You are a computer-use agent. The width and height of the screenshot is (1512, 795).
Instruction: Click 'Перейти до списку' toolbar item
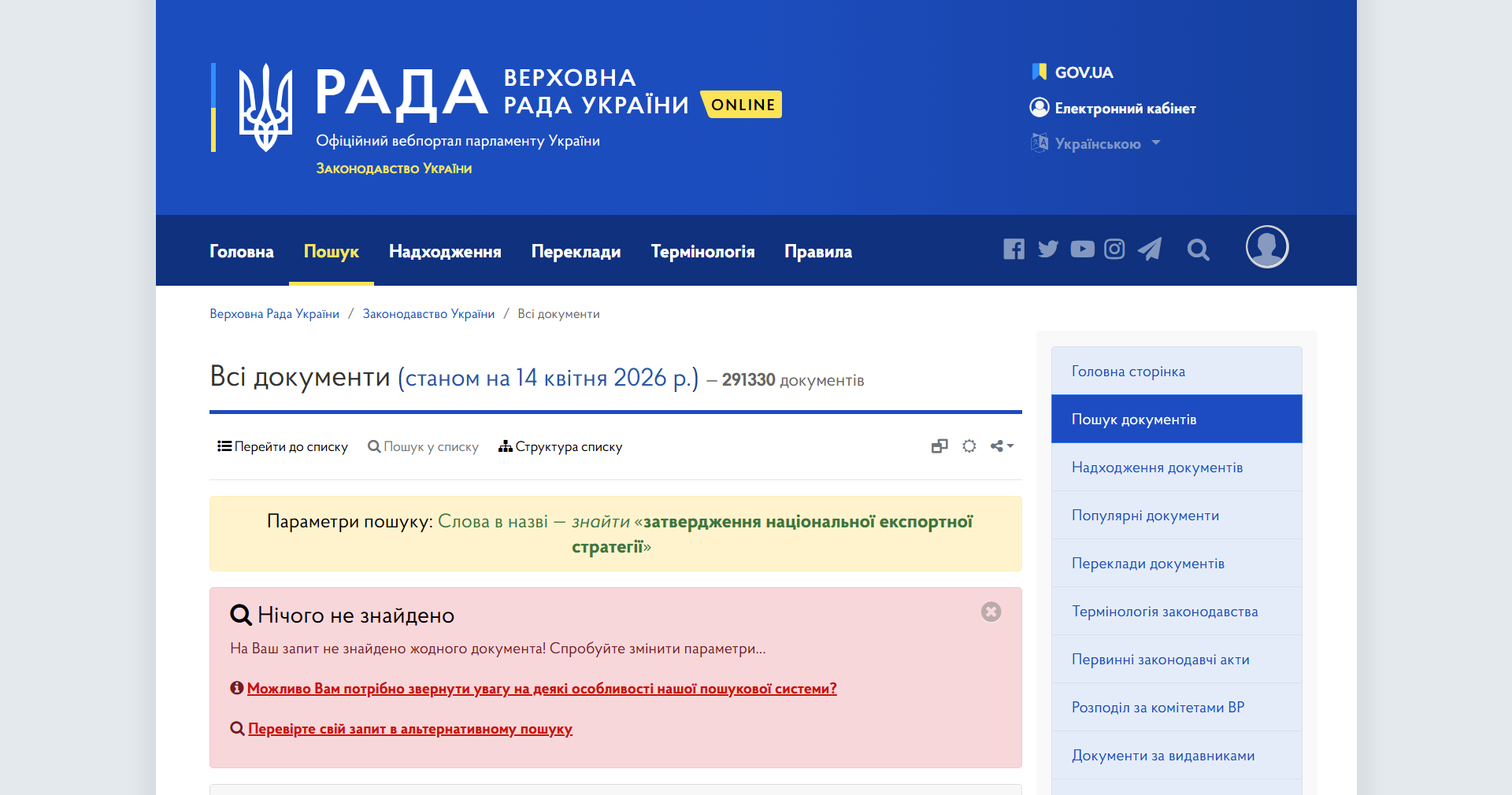(x=283, y=446)
